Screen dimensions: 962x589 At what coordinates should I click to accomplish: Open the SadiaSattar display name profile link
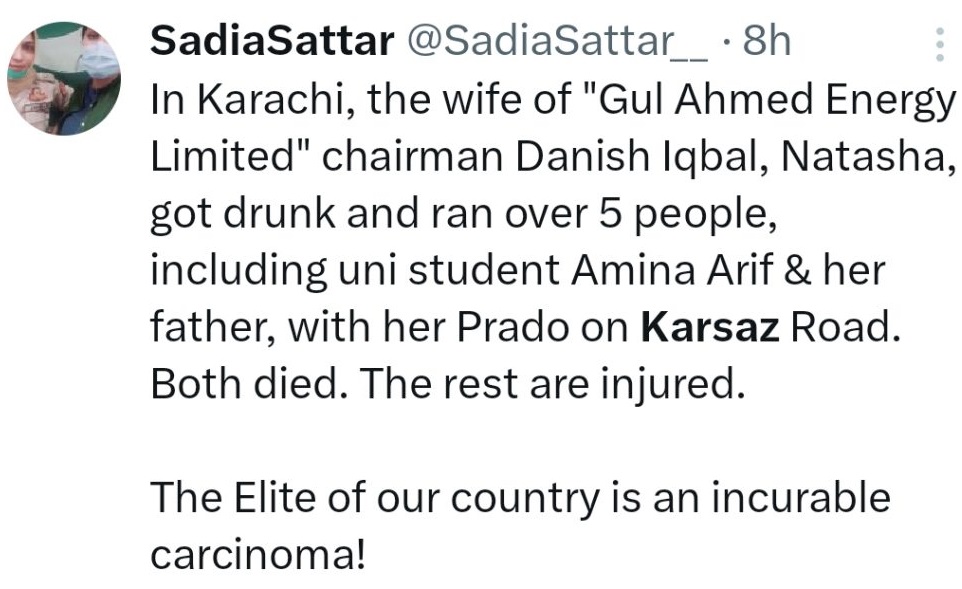pyautogui.click(x=272, y=41)
